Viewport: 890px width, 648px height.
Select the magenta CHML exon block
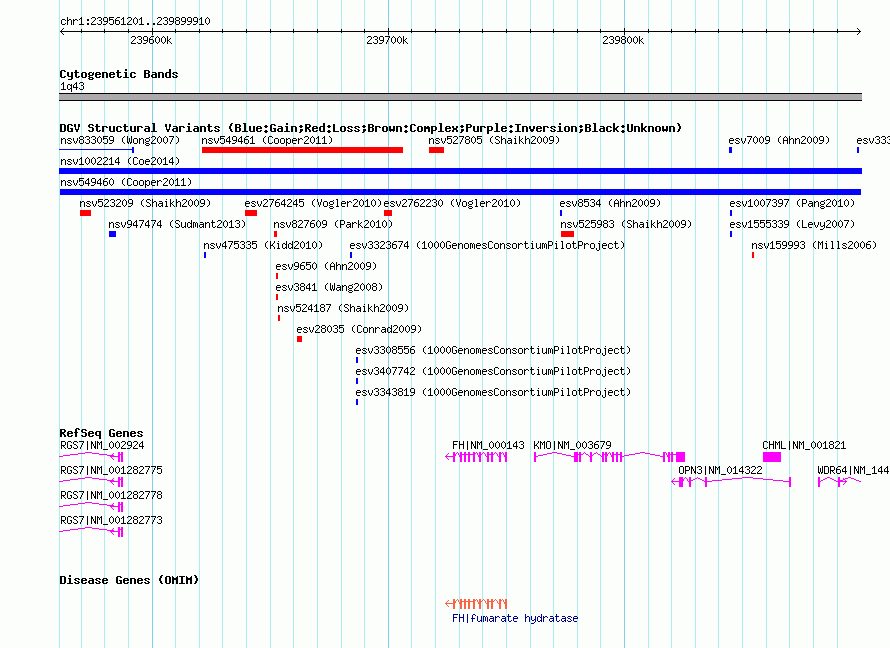(772, 457)
